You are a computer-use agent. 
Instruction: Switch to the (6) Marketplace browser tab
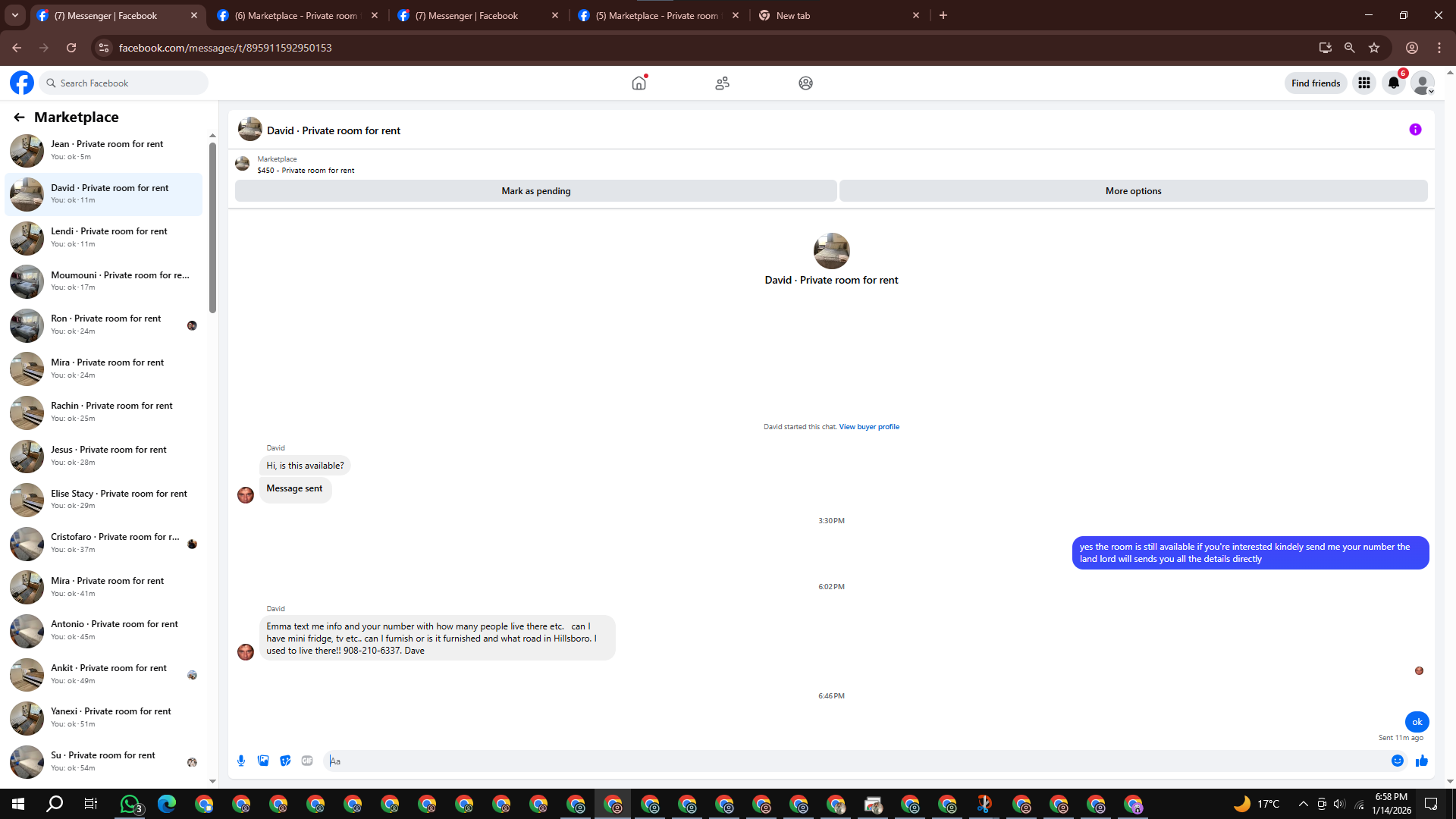click(296, 15)
